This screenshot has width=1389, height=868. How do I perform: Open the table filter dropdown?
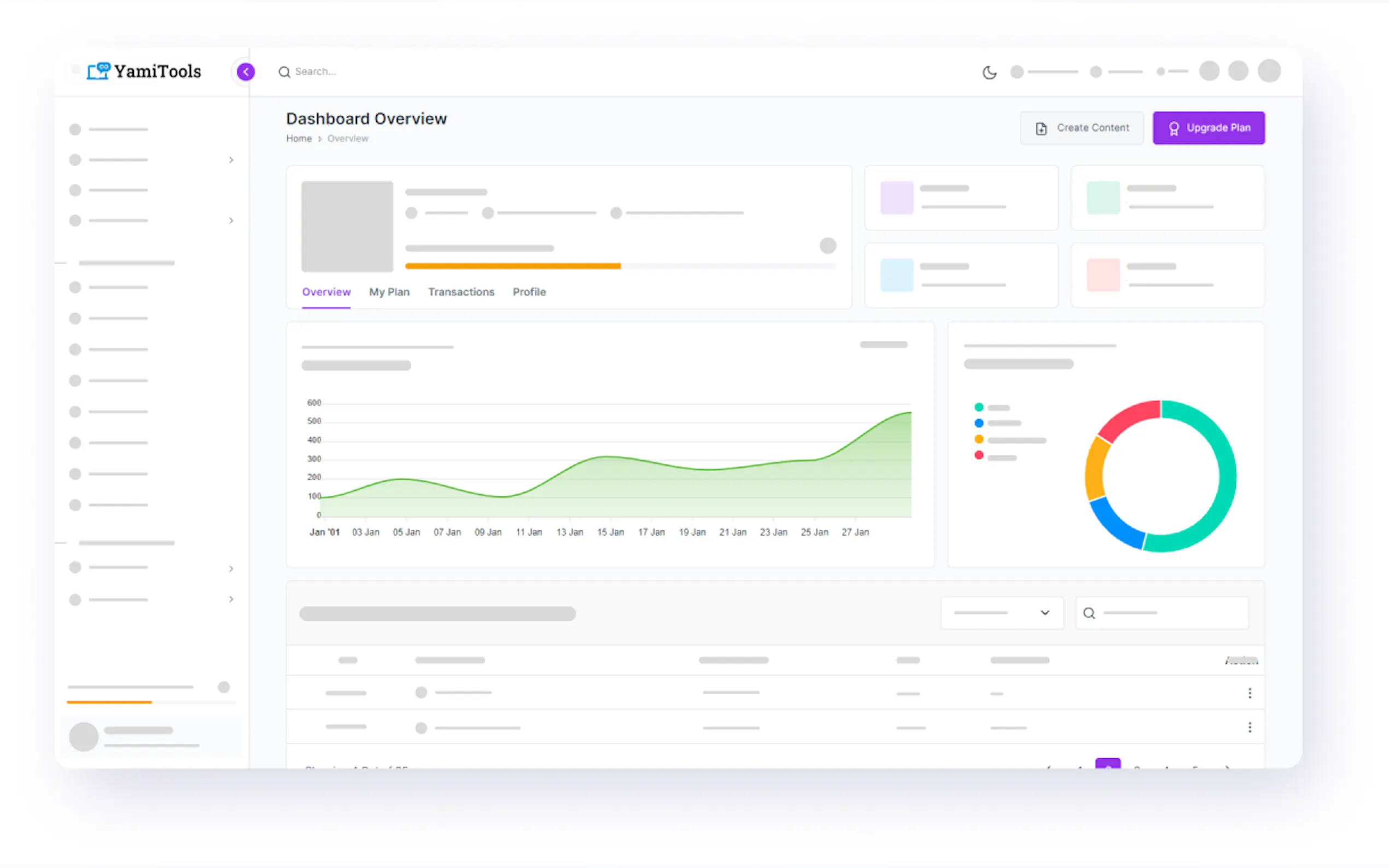[x=1001, y=613]
